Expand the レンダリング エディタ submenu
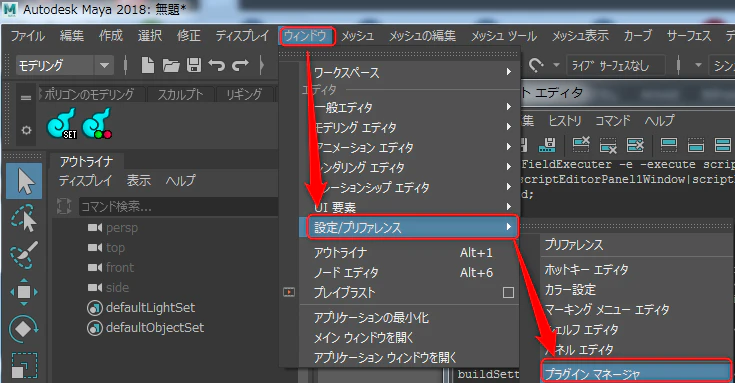Screen dimensions: 735x383 coord(409,167)
